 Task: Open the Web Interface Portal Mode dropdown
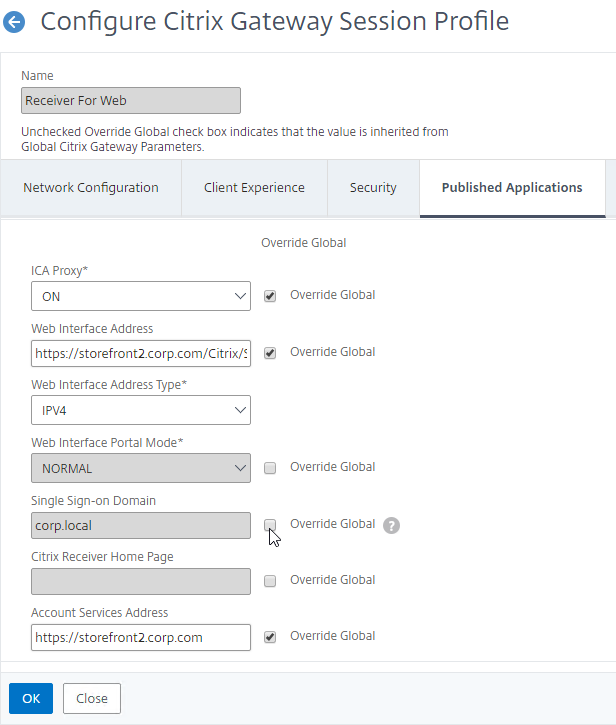click(141, 468)
